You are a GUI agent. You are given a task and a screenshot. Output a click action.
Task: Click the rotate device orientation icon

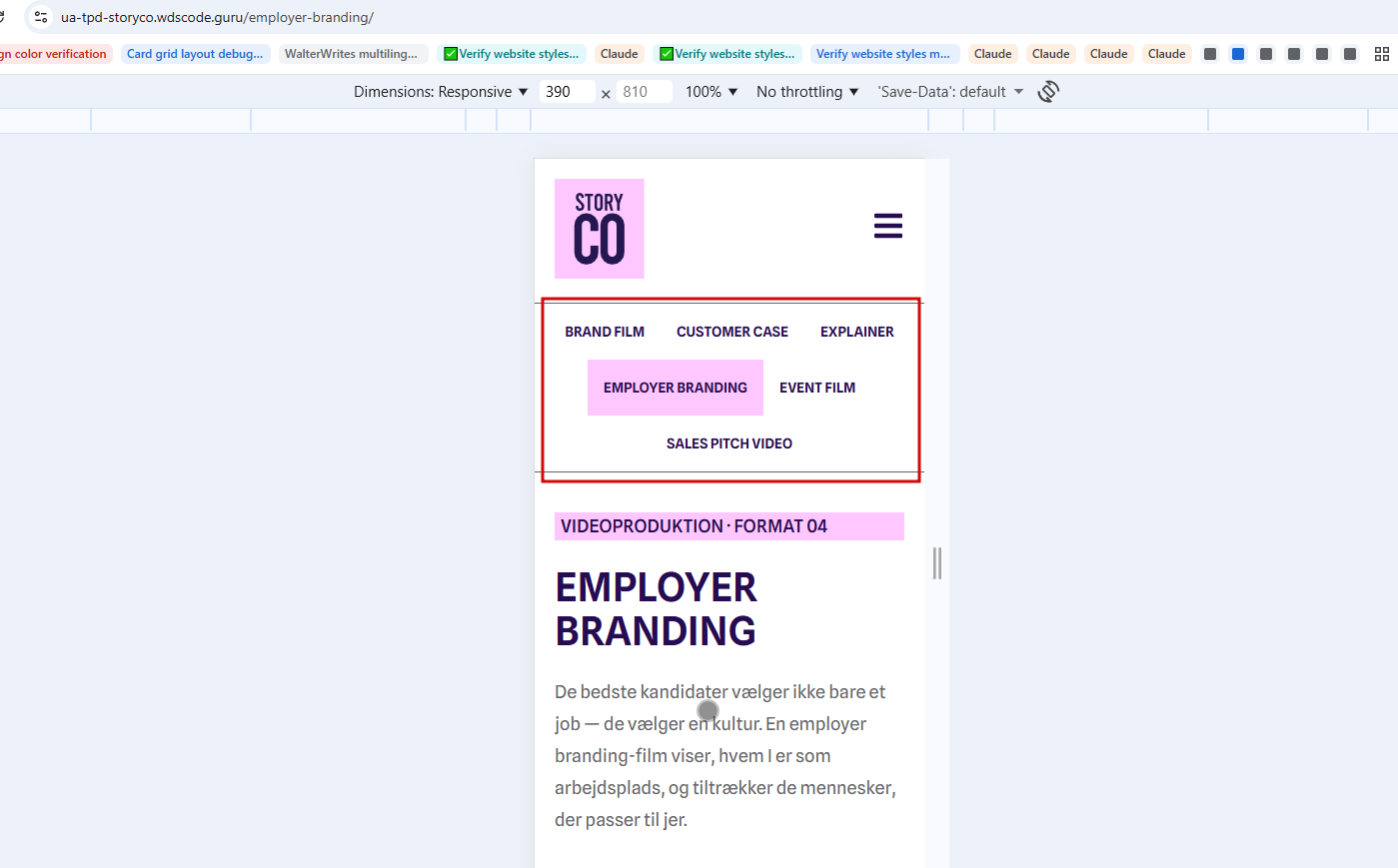[x=1048, y=92]
